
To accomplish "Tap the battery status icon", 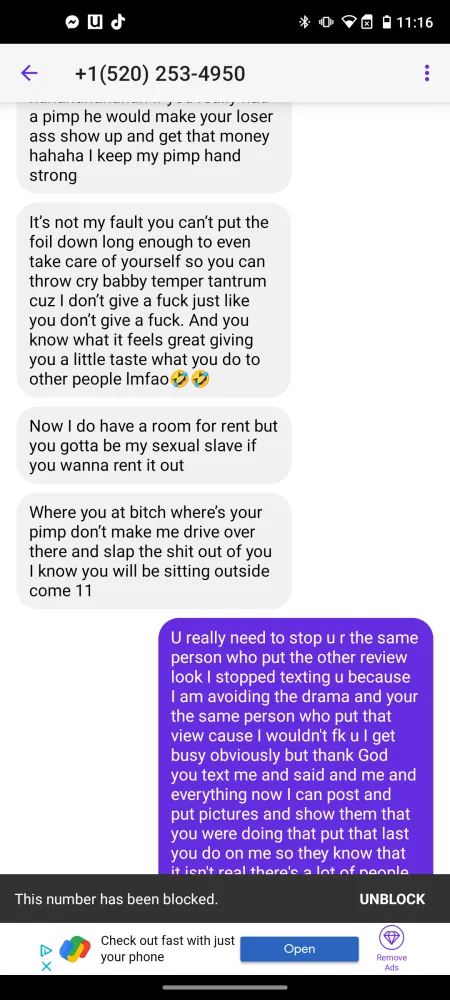I will tap(386, 22).
